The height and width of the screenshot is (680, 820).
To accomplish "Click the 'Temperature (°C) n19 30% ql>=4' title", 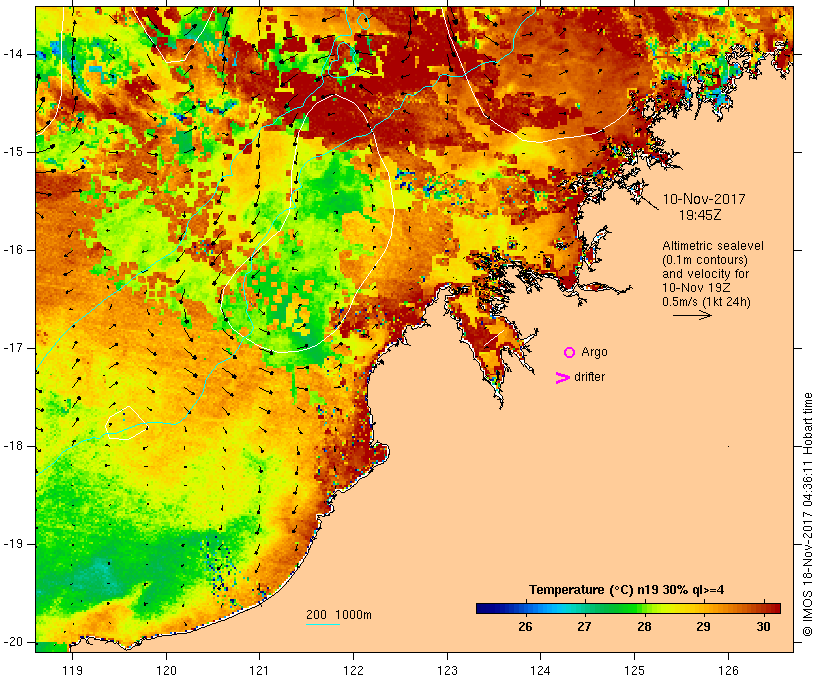I will coord(627,590).
